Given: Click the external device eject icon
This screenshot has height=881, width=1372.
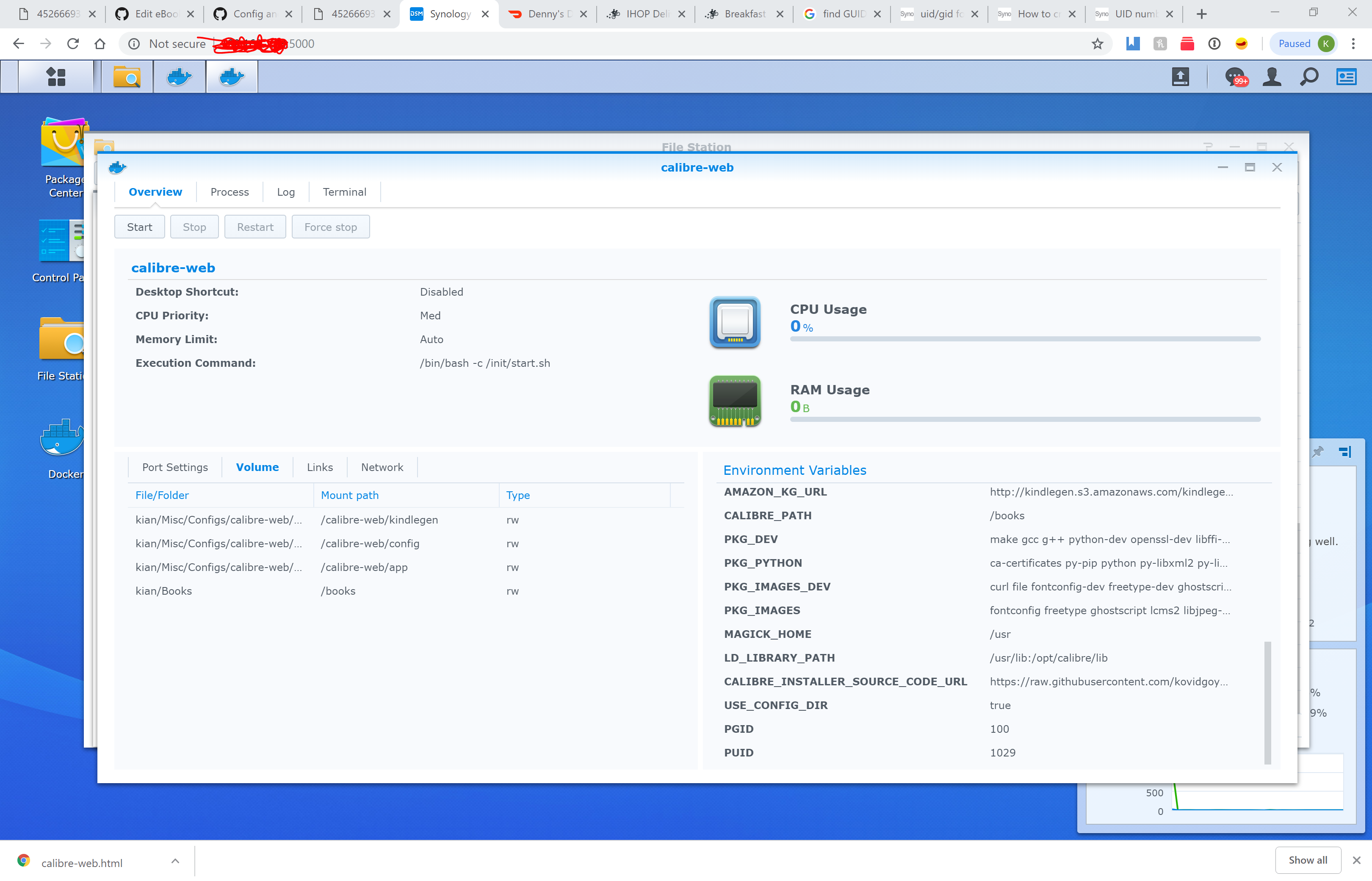Looking at the screenshot, I should (x=1181, y=76).
